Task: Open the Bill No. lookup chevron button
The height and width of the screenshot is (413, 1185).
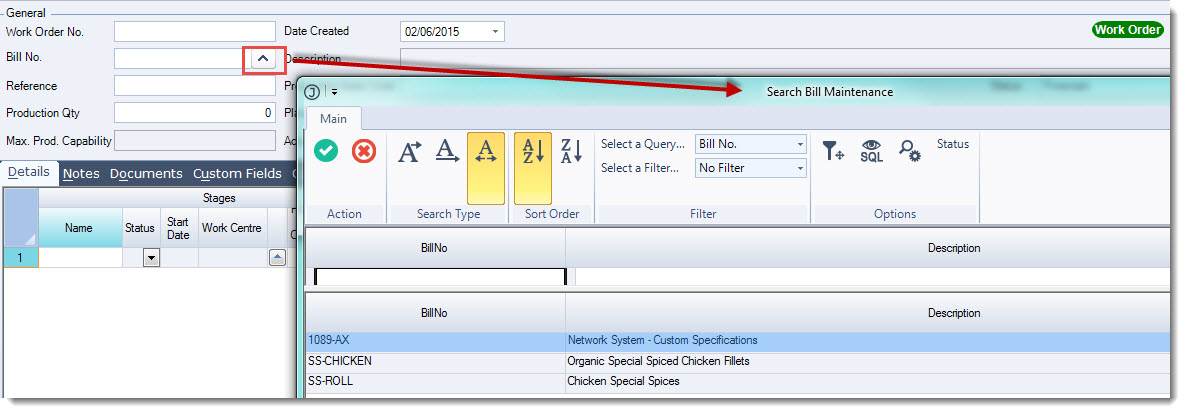Action: click(x=263, y=58)
